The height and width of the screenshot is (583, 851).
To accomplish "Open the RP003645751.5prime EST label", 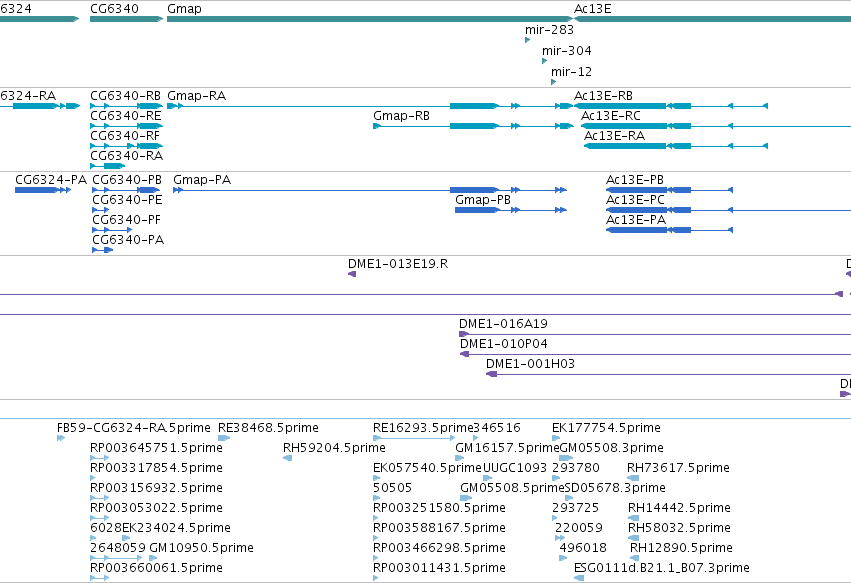I will tap(156, 448).
